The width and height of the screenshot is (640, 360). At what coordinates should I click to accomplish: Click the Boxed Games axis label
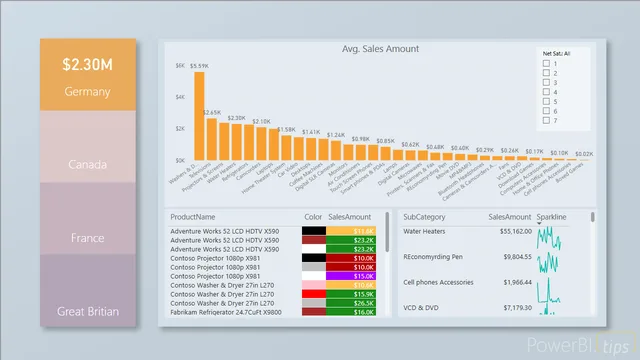[569, 173]
